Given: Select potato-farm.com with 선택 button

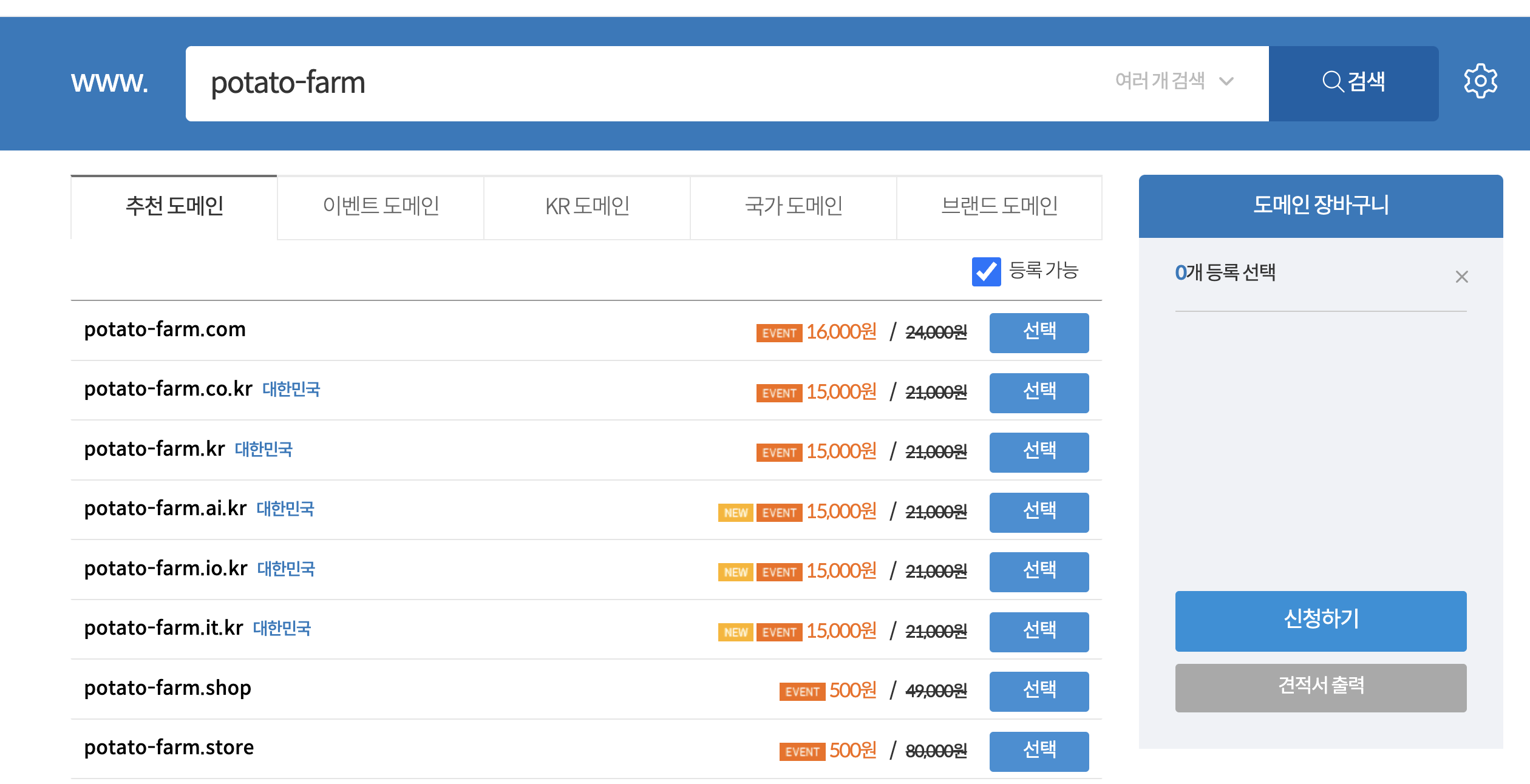Looking at the screenshot, I should (x=1039, y=333).
